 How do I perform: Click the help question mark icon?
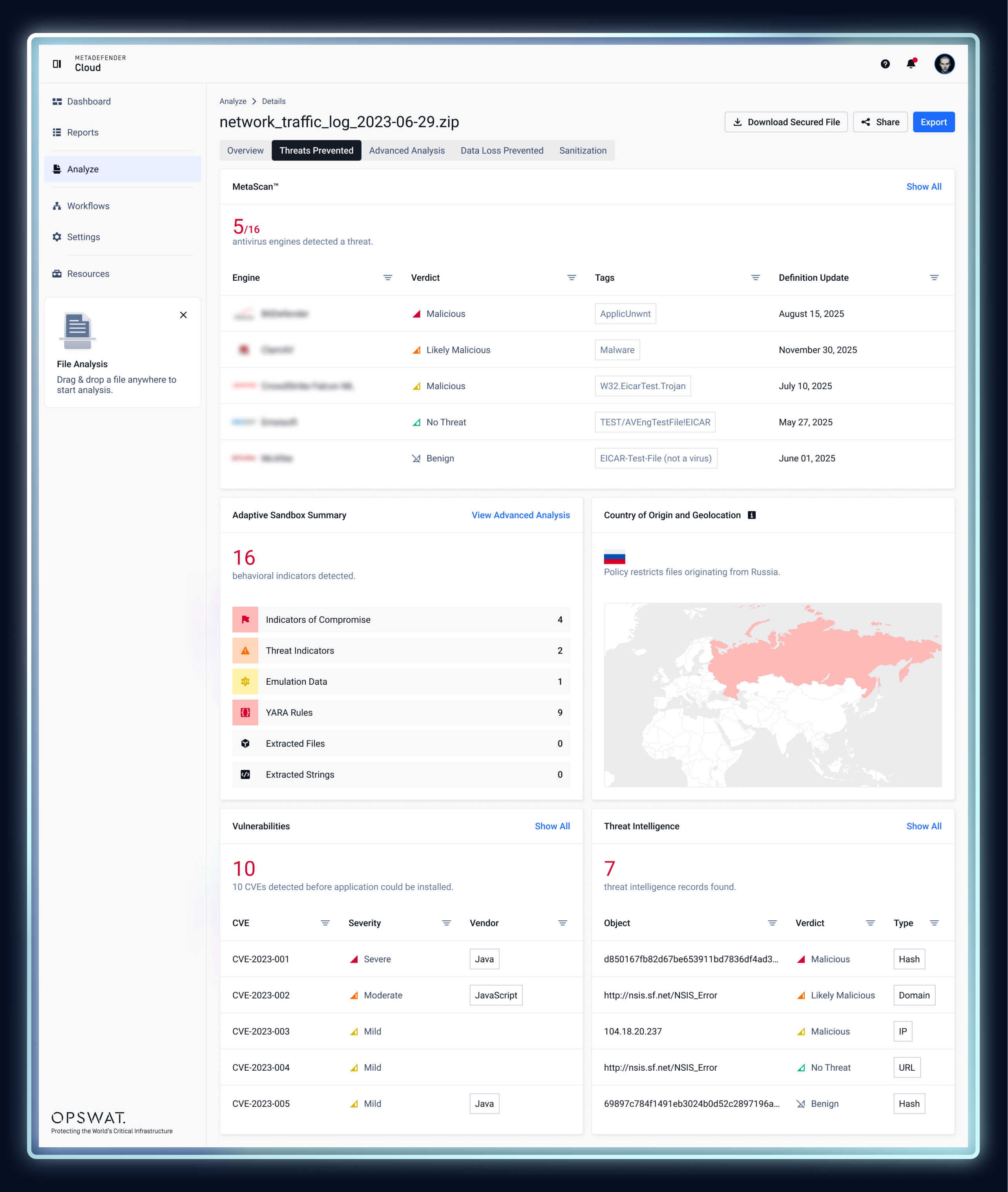(885, 64)
